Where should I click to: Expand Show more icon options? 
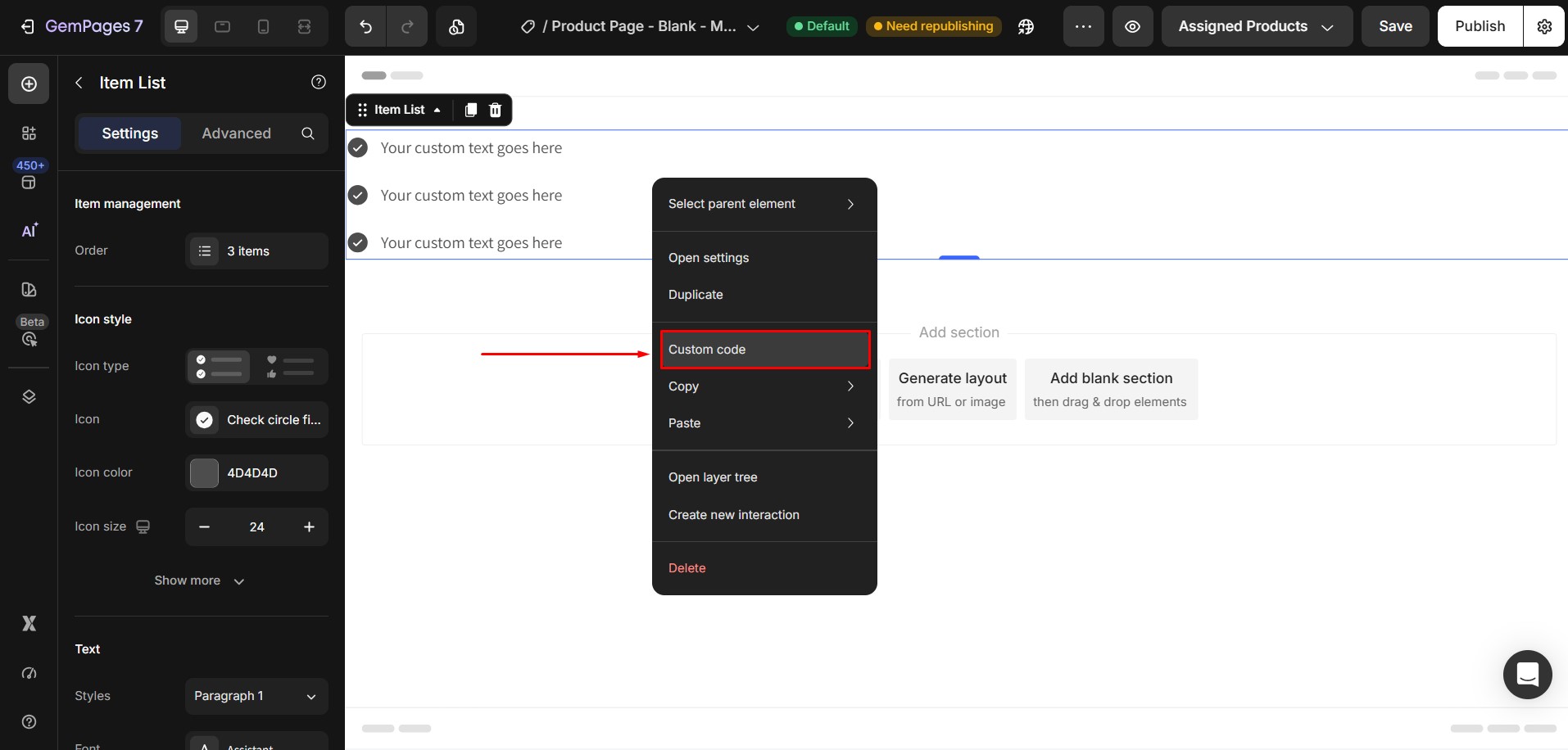click(200, 581)
